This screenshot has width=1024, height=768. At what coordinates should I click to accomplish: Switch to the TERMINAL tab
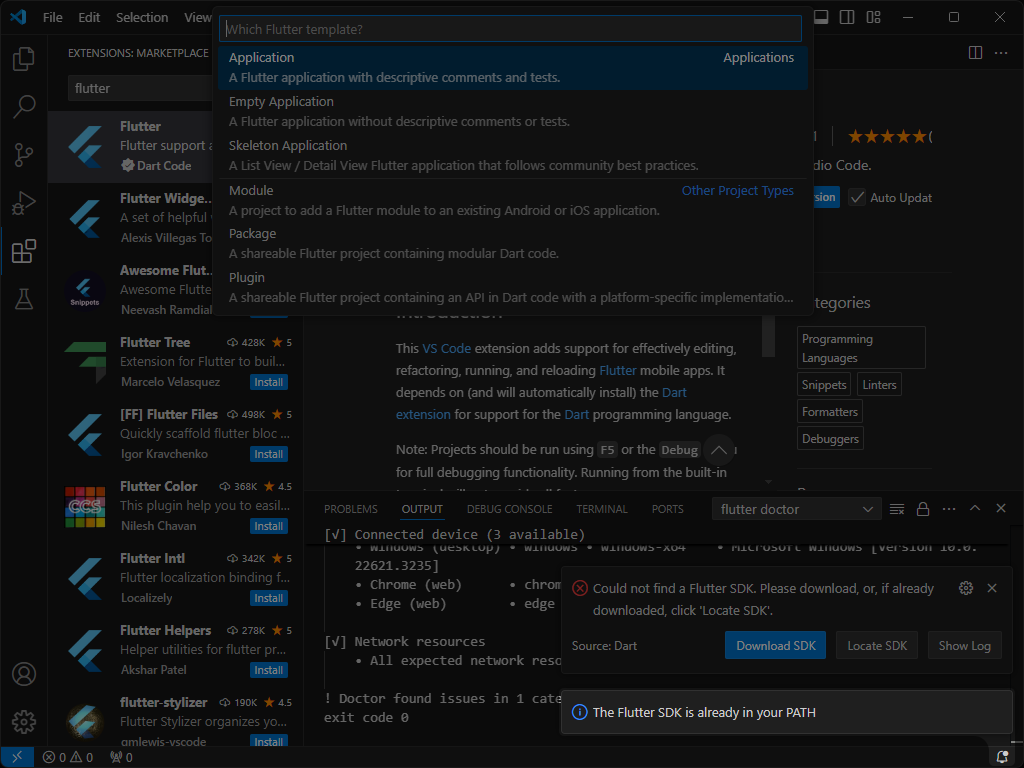coord(601,509)
